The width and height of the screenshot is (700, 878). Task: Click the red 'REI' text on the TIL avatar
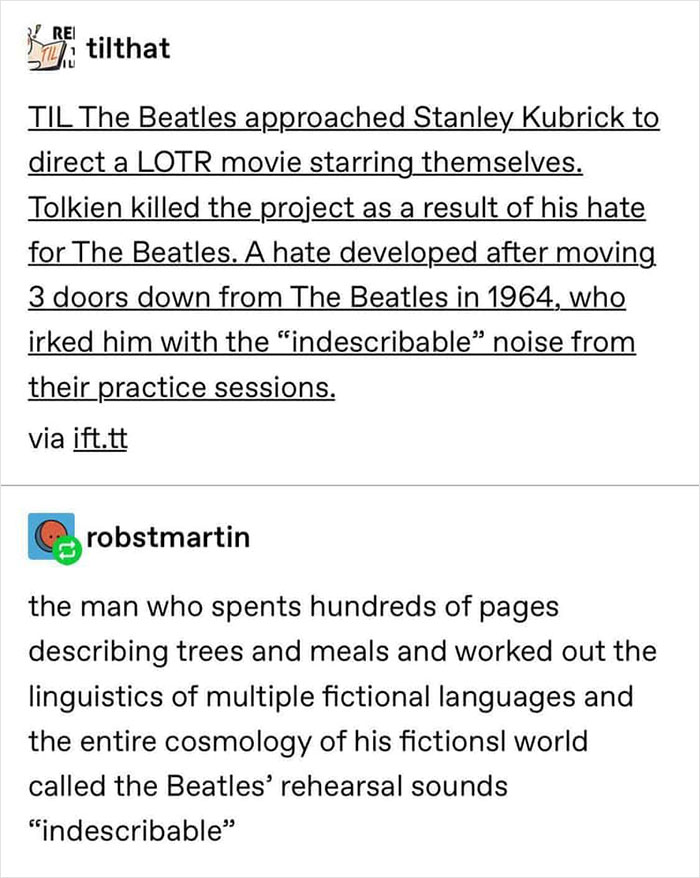click(62, 31)
